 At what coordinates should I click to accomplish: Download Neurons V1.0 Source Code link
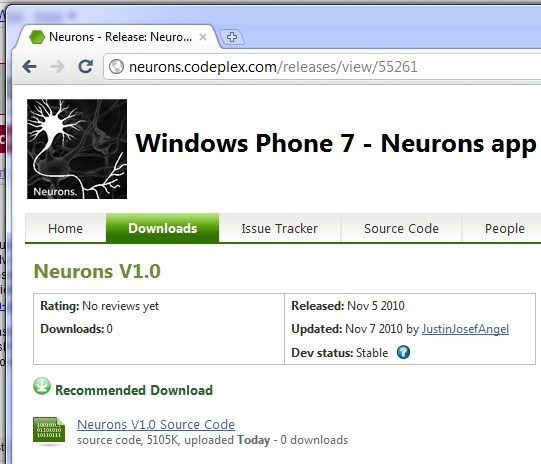point(156,424)
